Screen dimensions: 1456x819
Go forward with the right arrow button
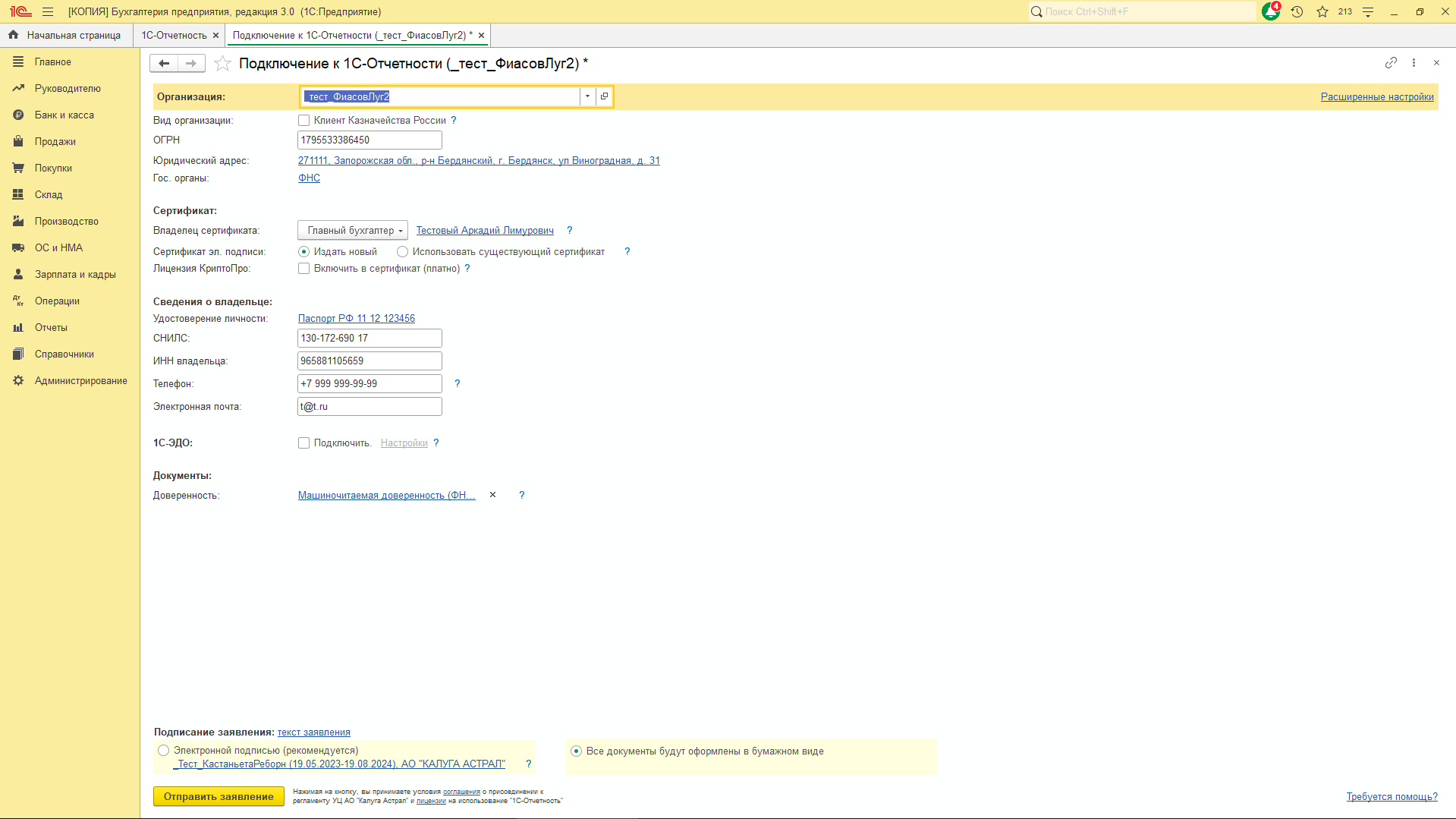click(x=191, y=63)
